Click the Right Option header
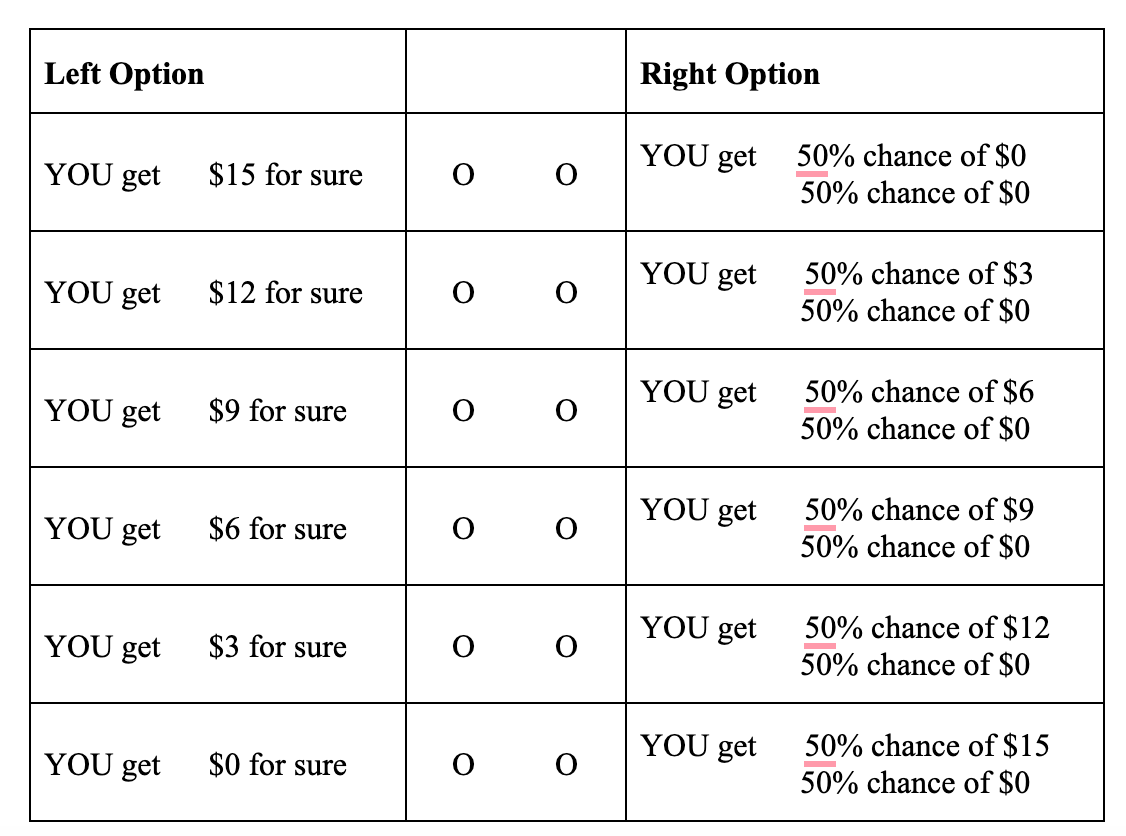The width and height of the screenshot is (1126, 836). [x=730, y=74]
